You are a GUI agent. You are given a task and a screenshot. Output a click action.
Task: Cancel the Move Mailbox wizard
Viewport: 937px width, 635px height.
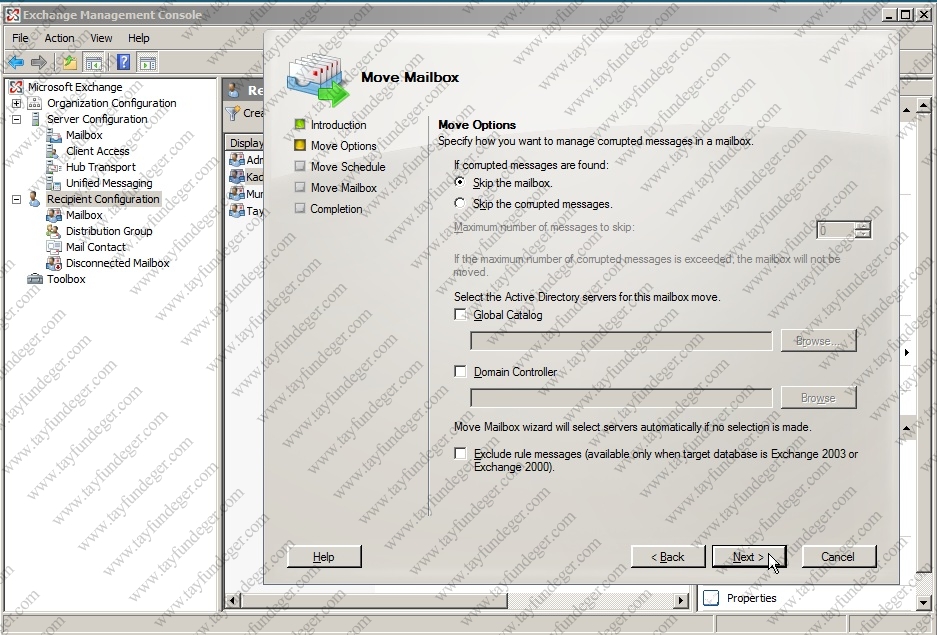click(x=838, y=557)
